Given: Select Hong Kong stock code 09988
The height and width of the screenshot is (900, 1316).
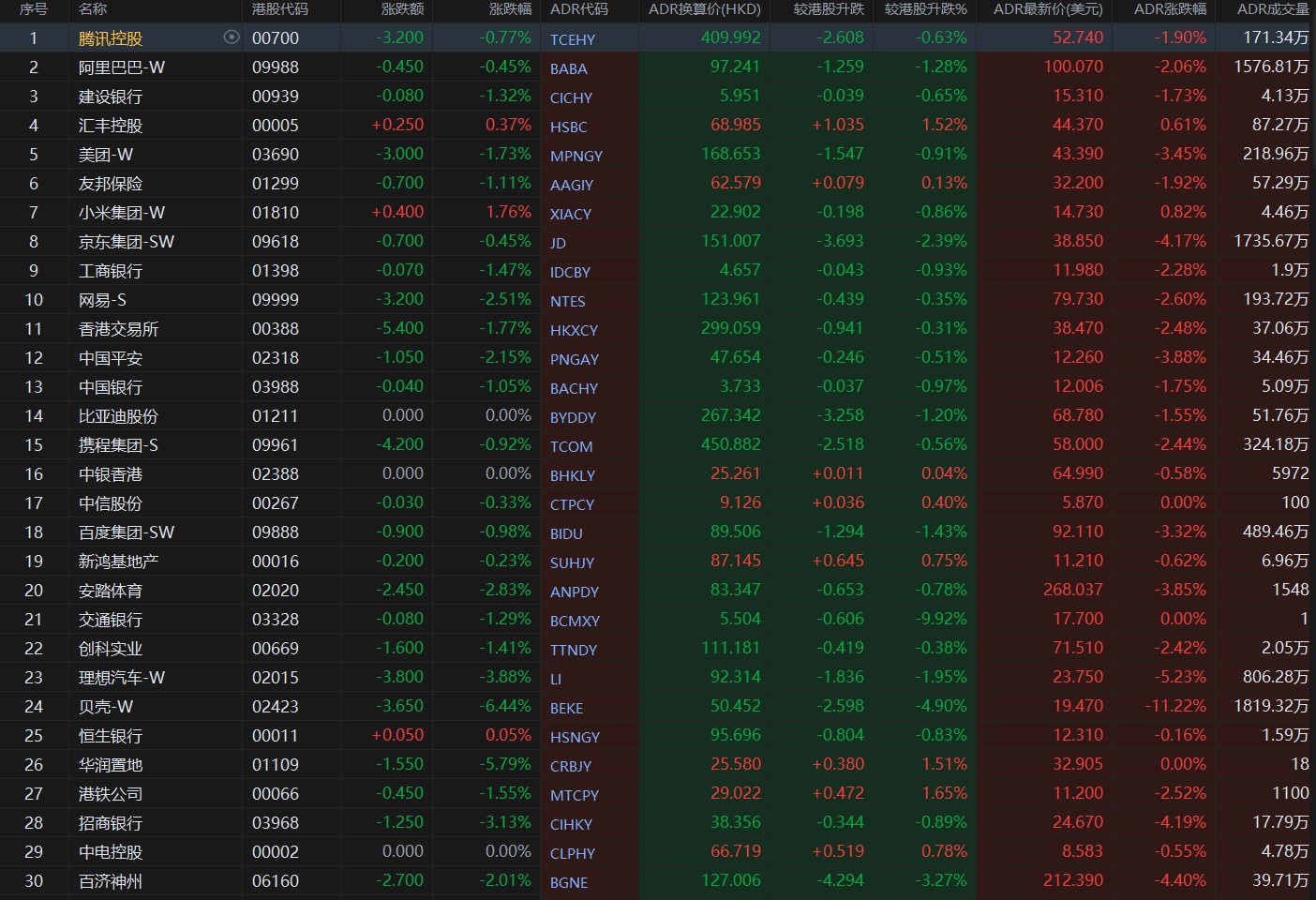Looking at the screenshot, I should point(276,67).
